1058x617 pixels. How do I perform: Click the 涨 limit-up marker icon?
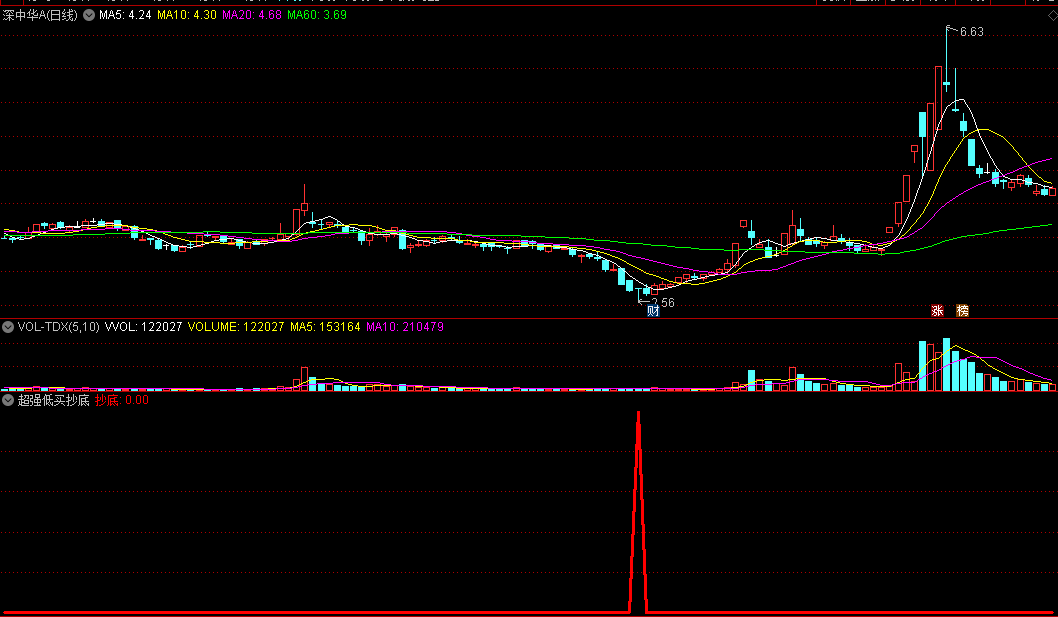pos(937,311)
